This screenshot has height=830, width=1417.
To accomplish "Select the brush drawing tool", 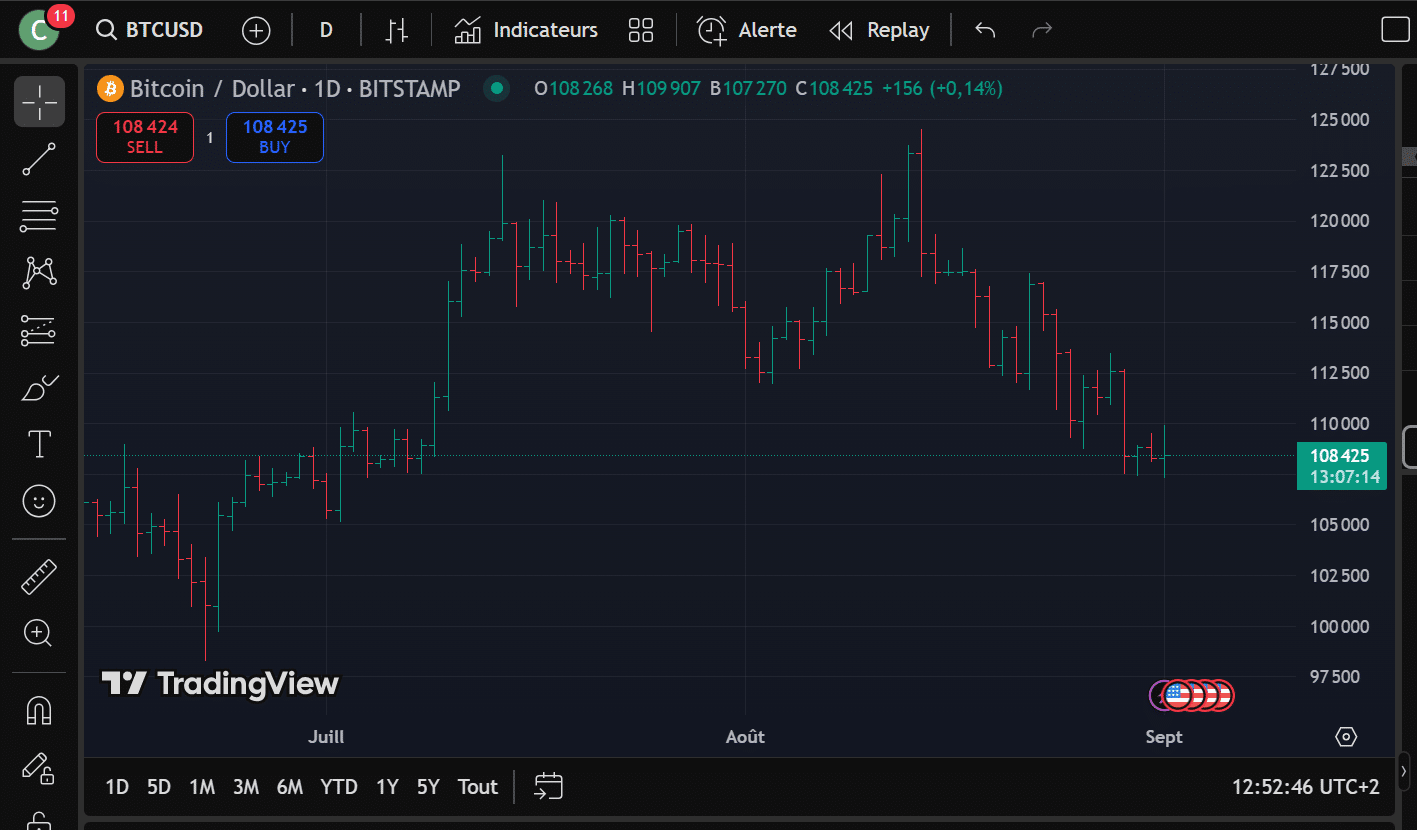I will point(39,387).
